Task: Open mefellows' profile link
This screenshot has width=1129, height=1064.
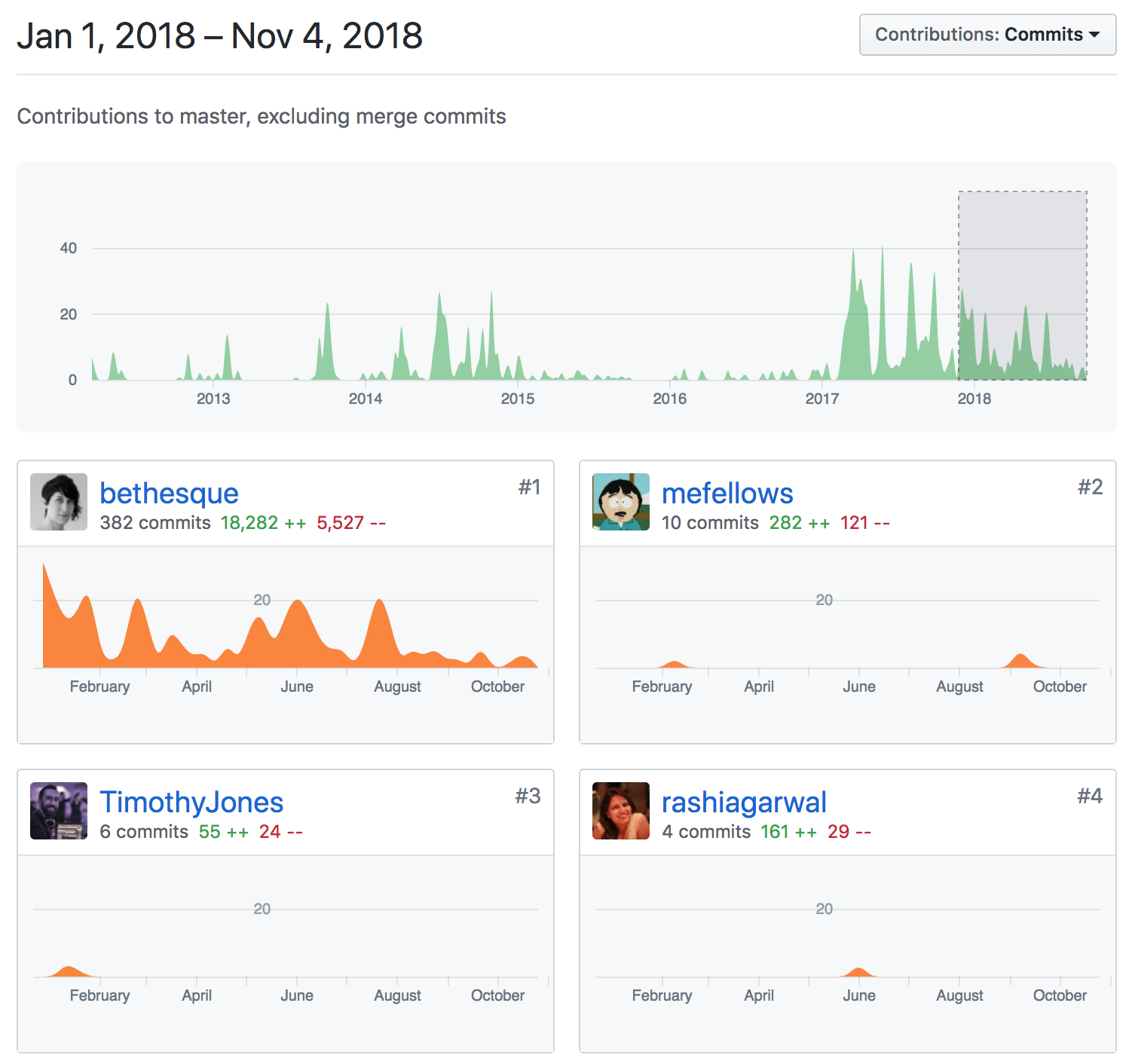Action: [727, 493]
